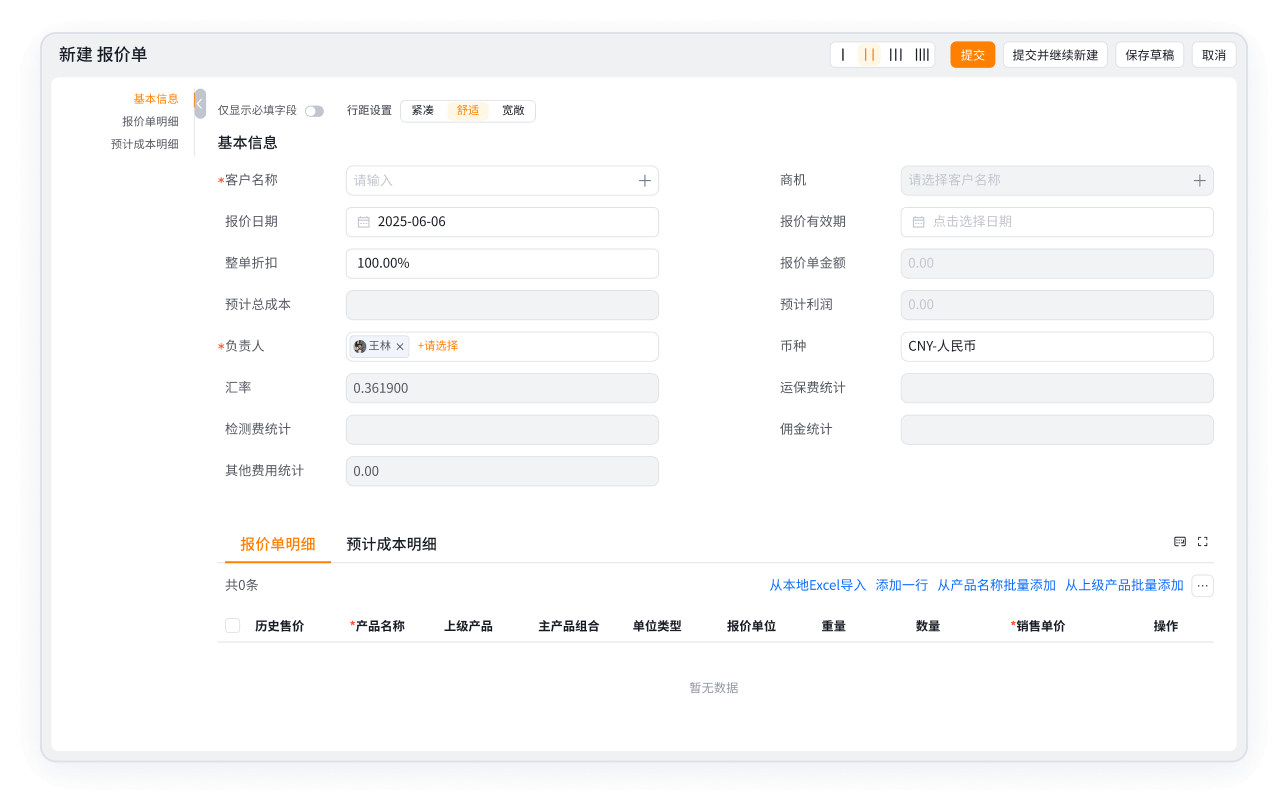Click calendar icon in 报价有效期 field
The height and width of the screenshot is (811, 1288).
(x=919, y=222)
